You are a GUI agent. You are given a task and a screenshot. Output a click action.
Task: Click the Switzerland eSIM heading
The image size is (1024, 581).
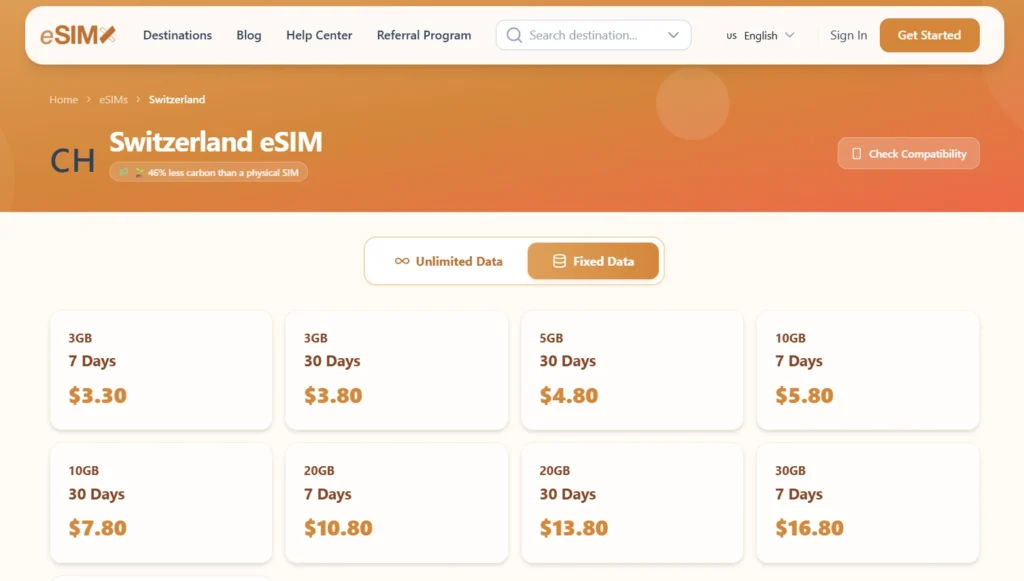(216, 142)
